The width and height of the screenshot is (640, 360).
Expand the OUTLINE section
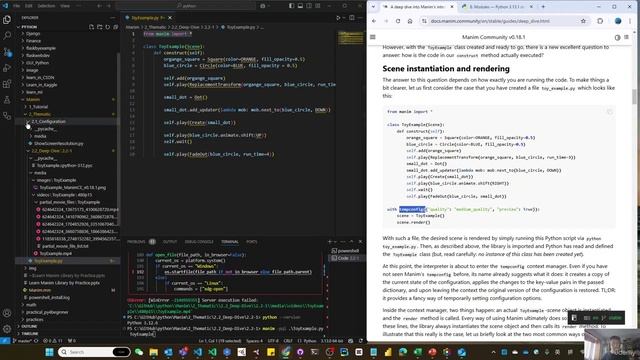point(29,327)
